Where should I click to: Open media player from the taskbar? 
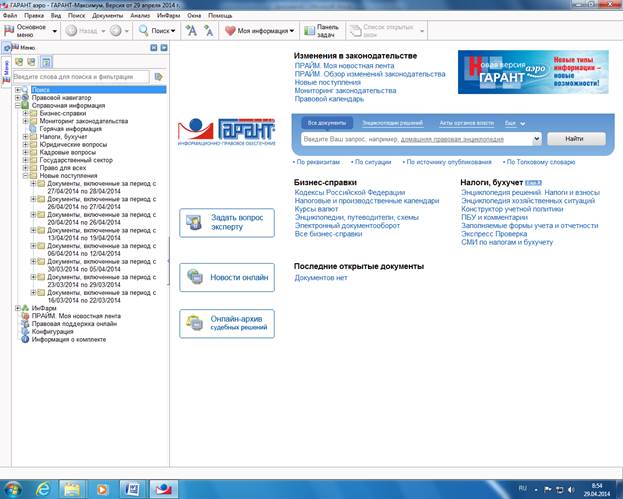[x=102, y=489]
